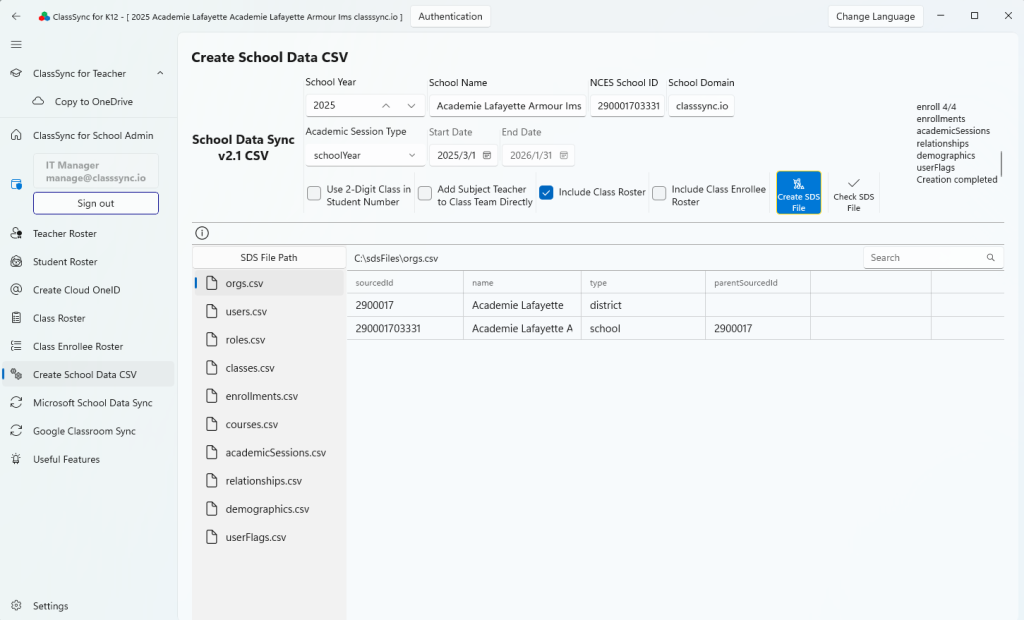Select demographics.csv file icon
Image resolution: width=1024 pixels, height=620 pixels.
212,508
